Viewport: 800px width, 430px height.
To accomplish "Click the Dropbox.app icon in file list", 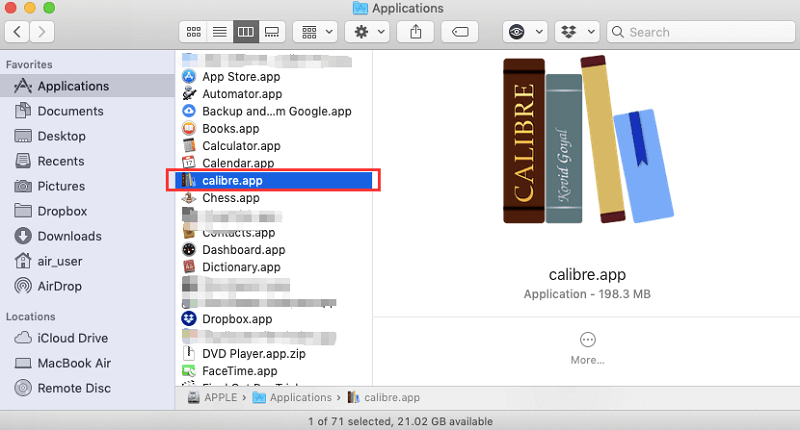I will [189, 319].
